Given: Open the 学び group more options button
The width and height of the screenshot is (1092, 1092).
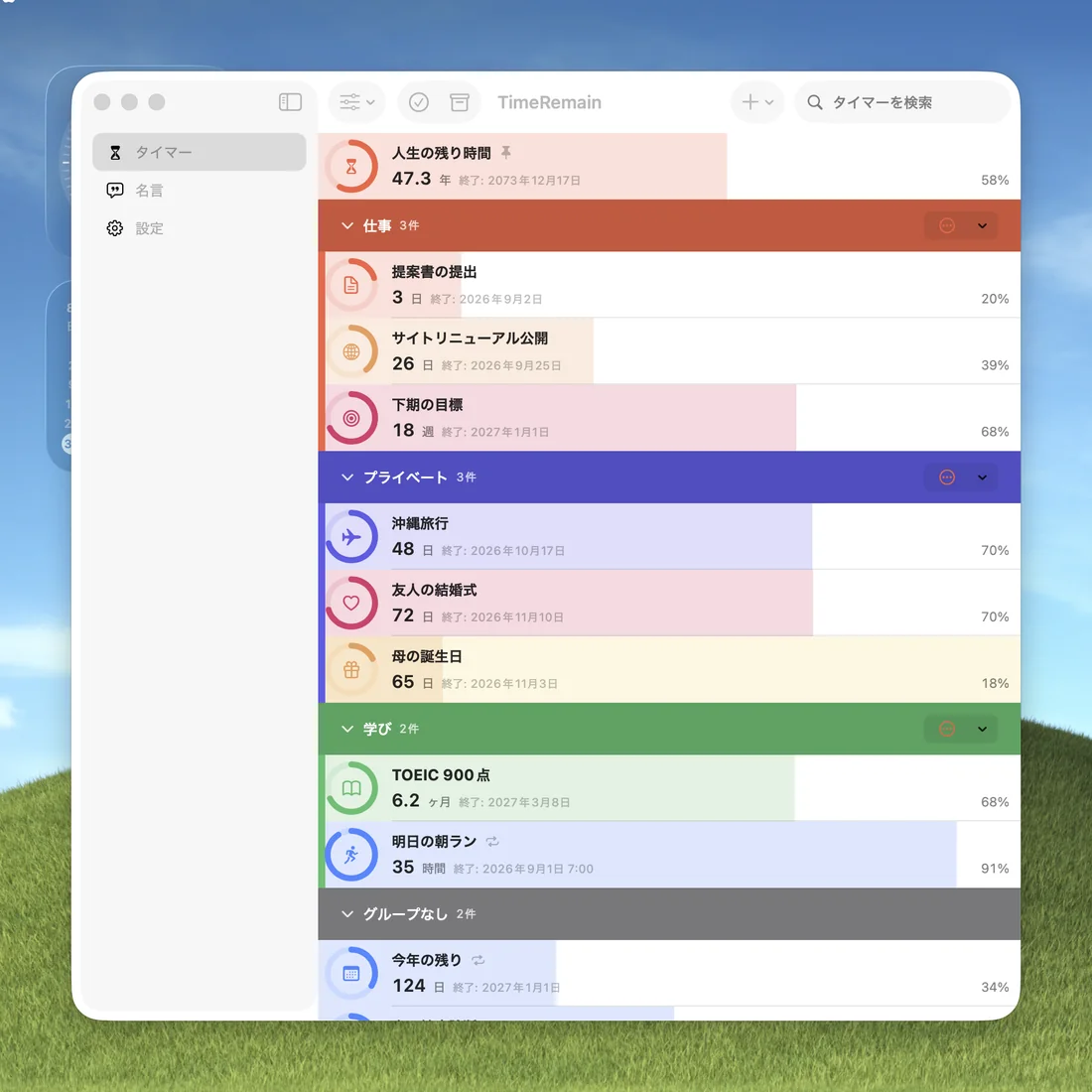Looking at the screenshot, I should click(x=946, y=729).
